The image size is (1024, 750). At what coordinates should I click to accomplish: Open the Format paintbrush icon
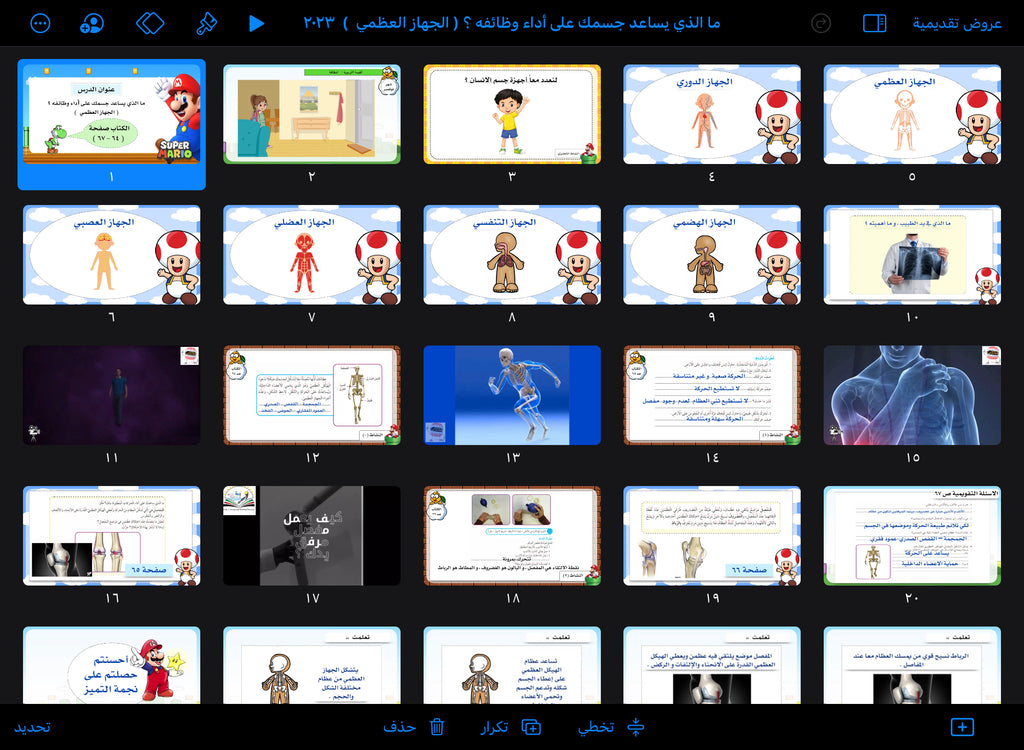[206, 24]
